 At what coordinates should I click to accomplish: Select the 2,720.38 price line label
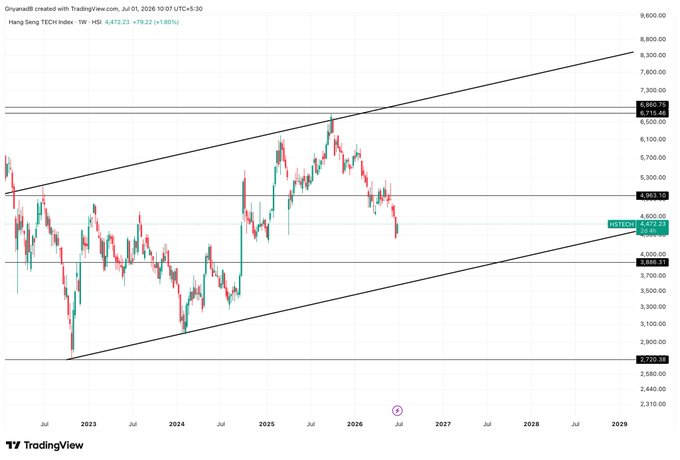click(x=652, y=359)
